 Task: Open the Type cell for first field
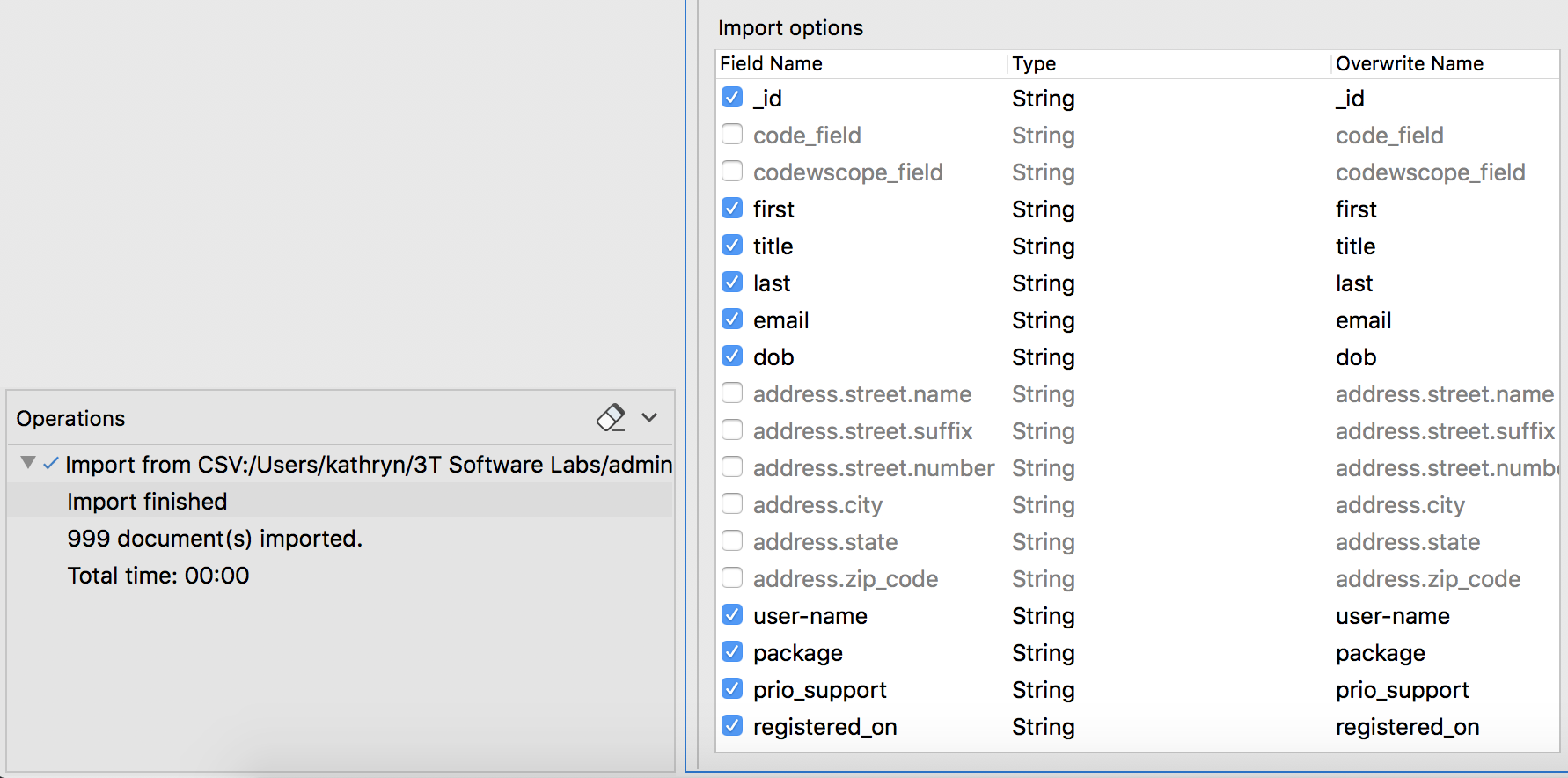click(x=1043, y=209)
